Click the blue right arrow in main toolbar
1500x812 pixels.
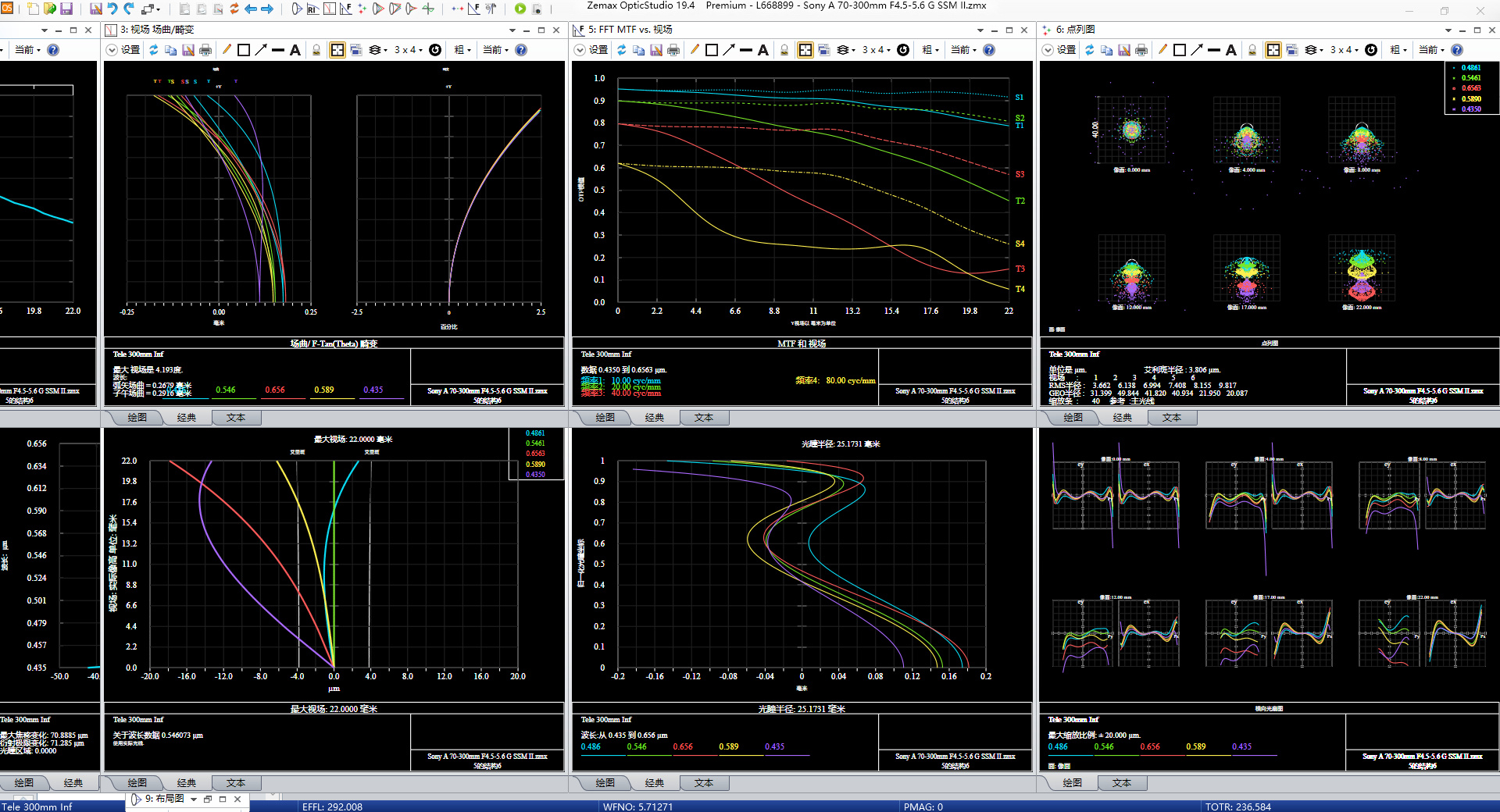tap(267, 9)
